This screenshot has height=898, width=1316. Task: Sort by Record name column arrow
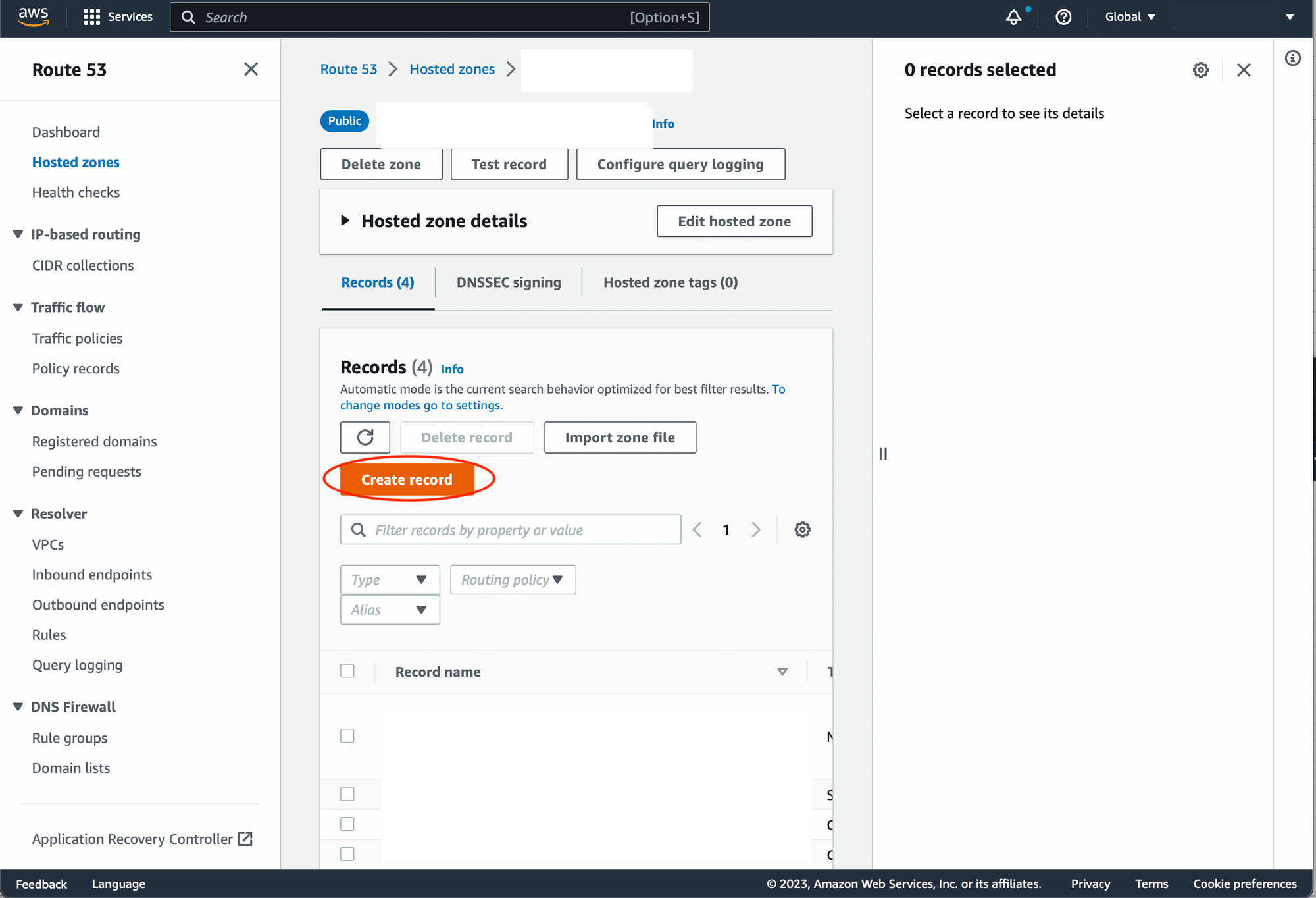pyautogui.click(x=782, y=672)
